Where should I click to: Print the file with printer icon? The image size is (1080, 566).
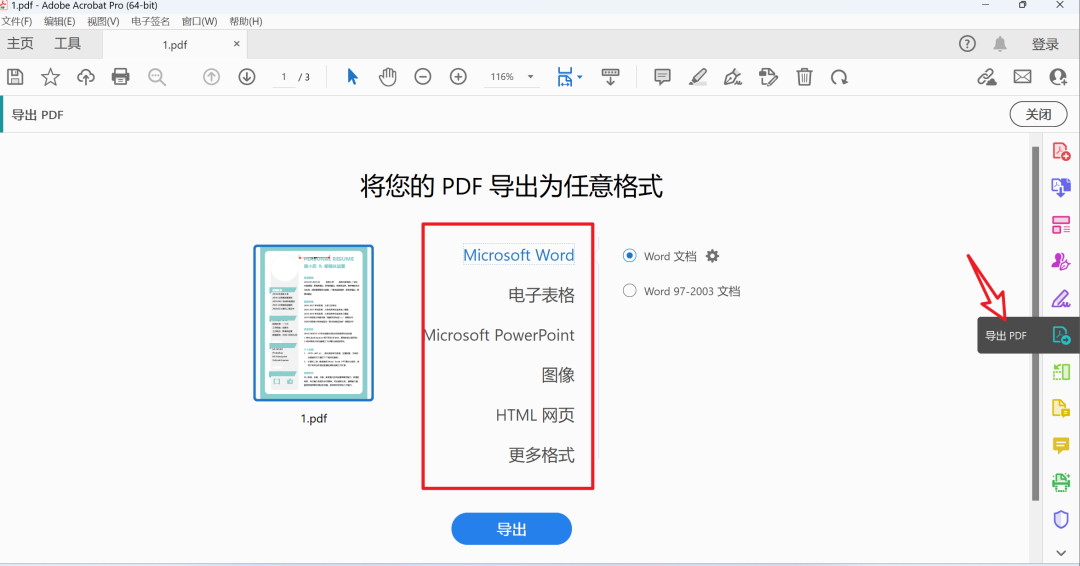(121, 77)
